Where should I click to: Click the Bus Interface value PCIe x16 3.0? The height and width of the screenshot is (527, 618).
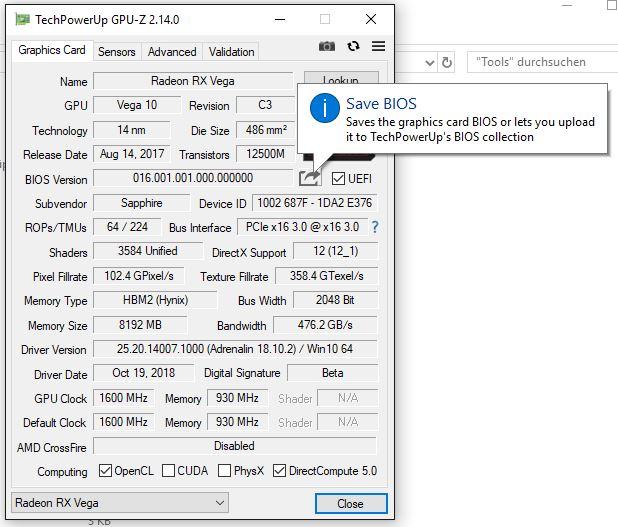(302, 227)
